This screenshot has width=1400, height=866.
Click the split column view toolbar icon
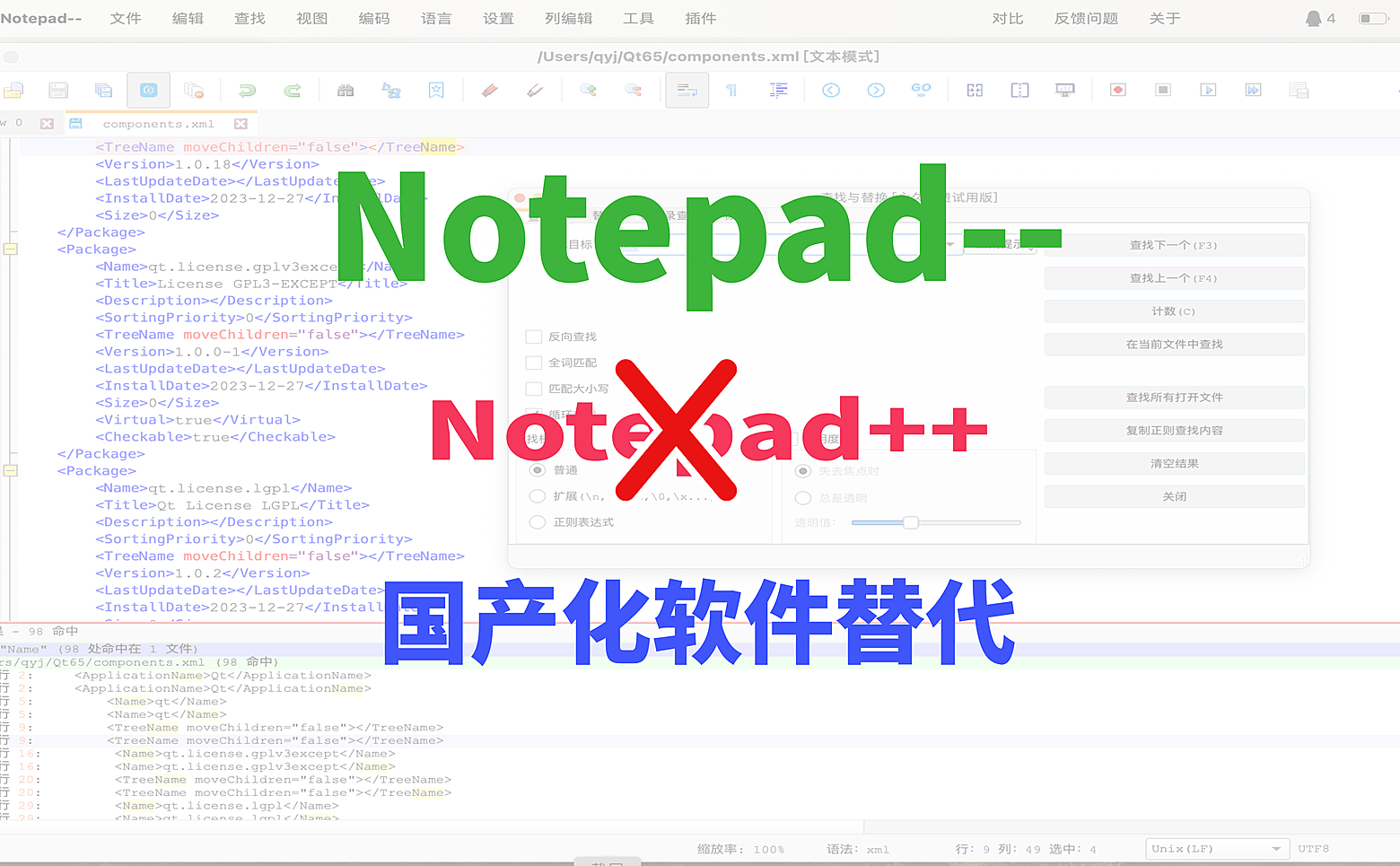point(1019,90)
